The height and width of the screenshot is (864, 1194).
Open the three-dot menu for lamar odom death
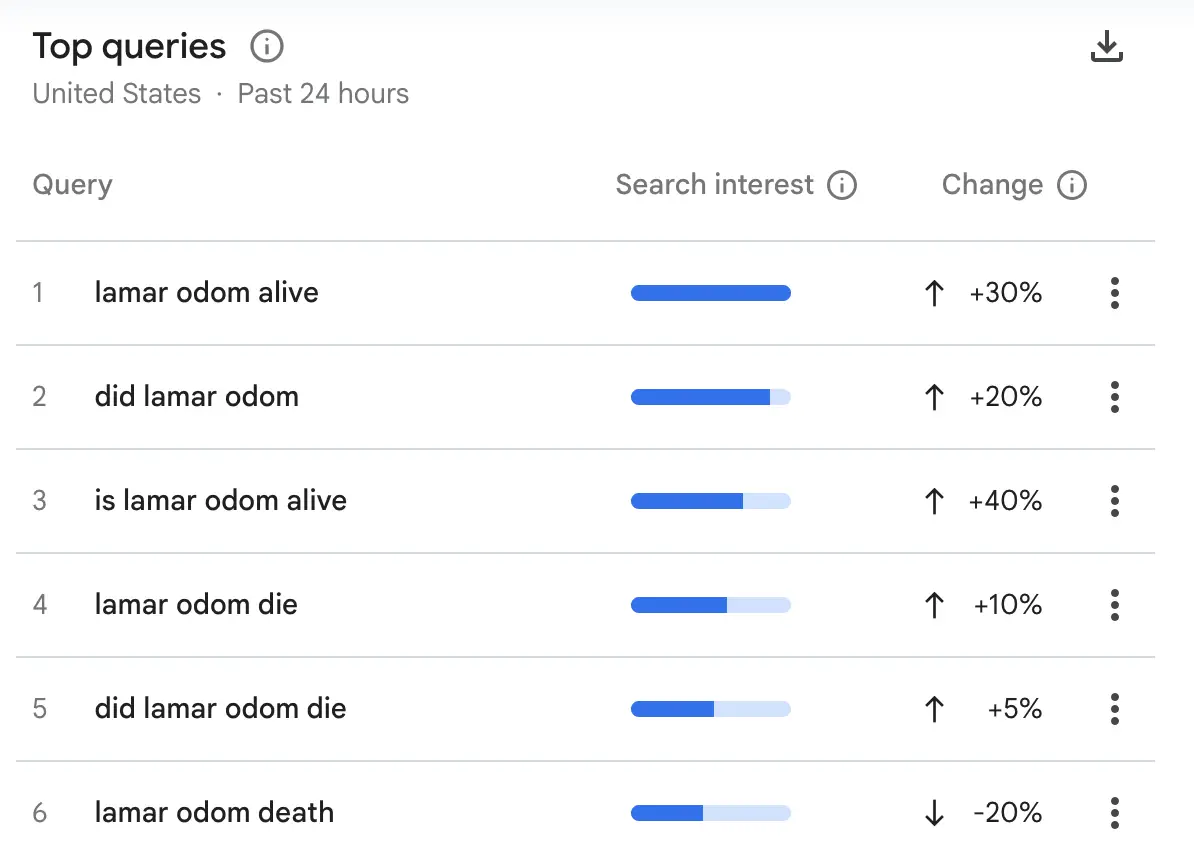tap(1114, 813)
